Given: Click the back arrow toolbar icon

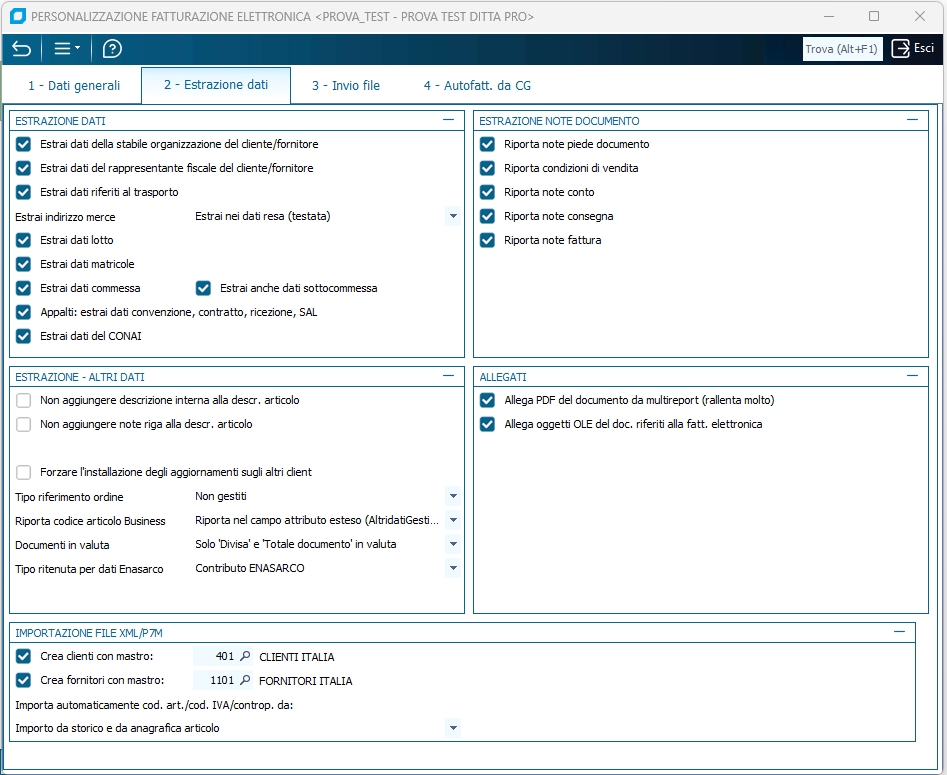Looking at the screenshot, I should tap(22, 49).
